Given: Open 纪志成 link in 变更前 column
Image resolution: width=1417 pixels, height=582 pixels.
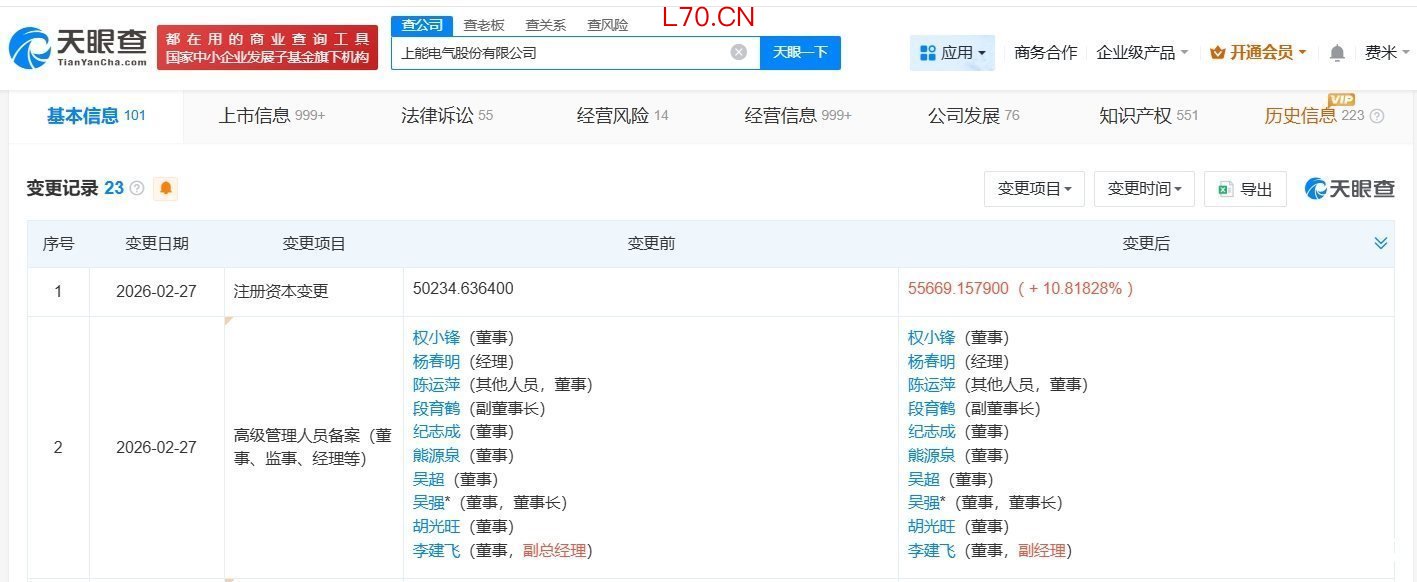Looking at the screenshot, I should pyautogui.click(x=436, y=432).
